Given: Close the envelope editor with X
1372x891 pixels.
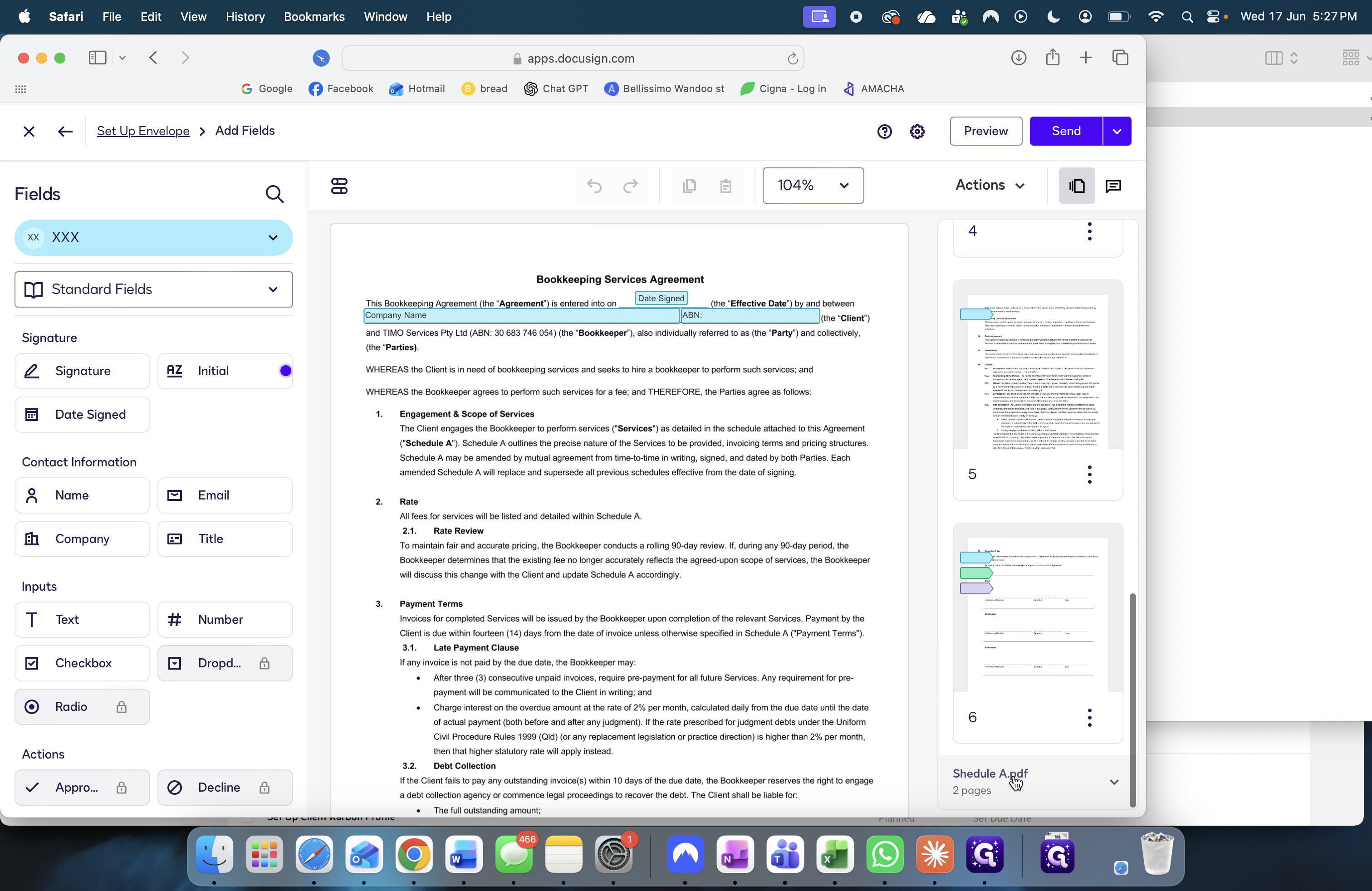Looking at the screenshot, I should pyautogui.click(x=29, y=132).
